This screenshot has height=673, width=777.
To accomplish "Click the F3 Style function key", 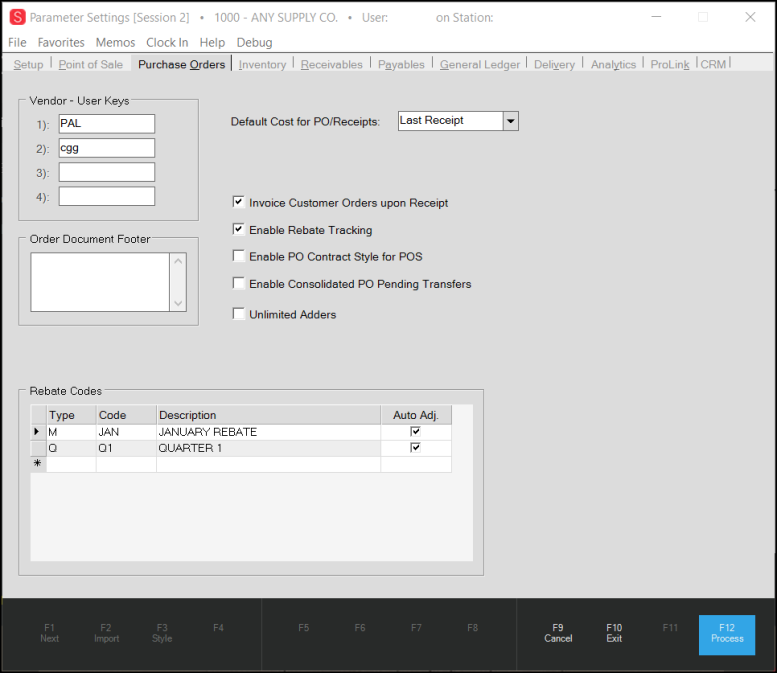I will click(x=162, y=633).
